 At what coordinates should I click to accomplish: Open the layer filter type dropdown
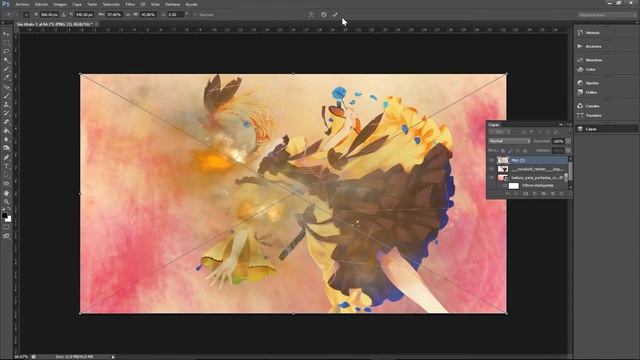pyautogui.click(x=500, y=132)
